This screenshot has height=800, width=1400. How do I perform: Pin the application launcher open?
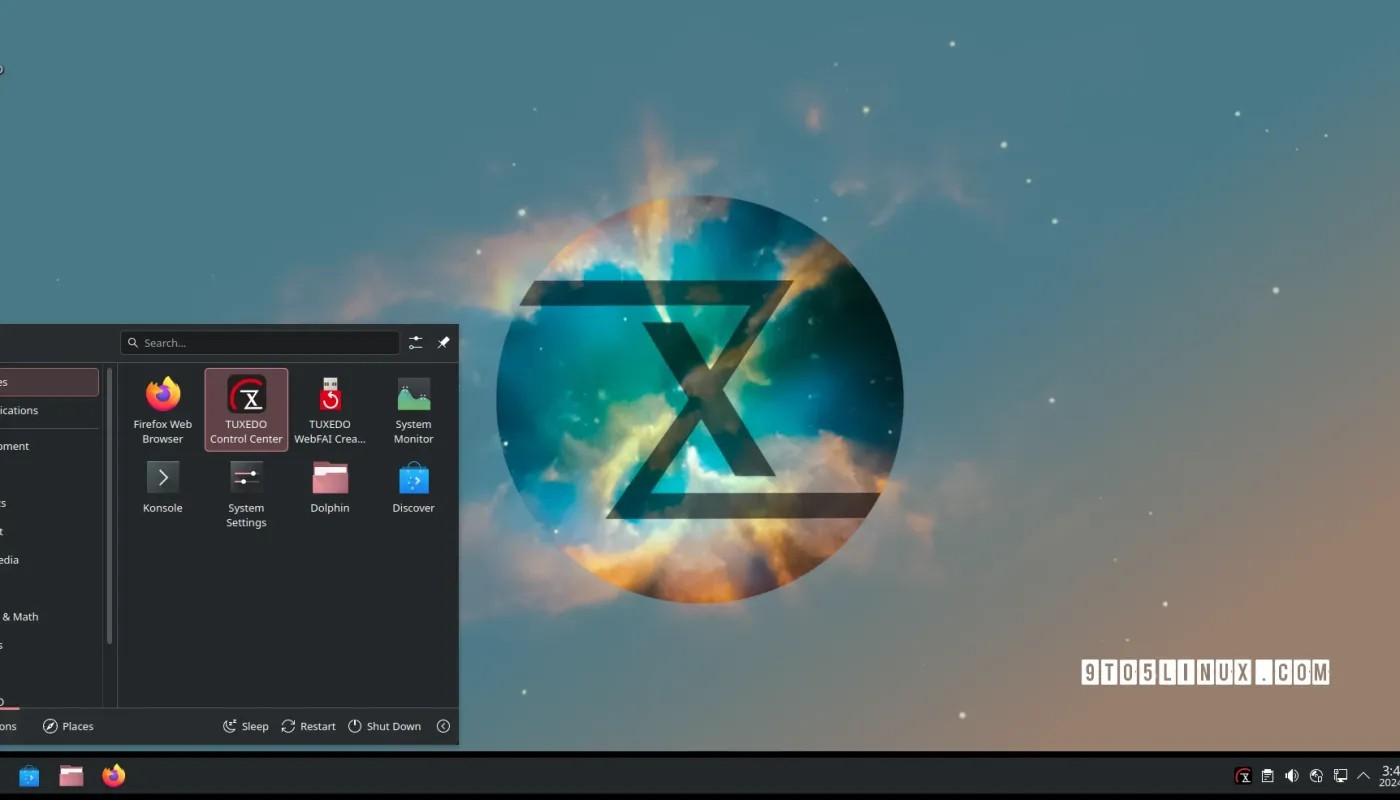click(443, 343)
